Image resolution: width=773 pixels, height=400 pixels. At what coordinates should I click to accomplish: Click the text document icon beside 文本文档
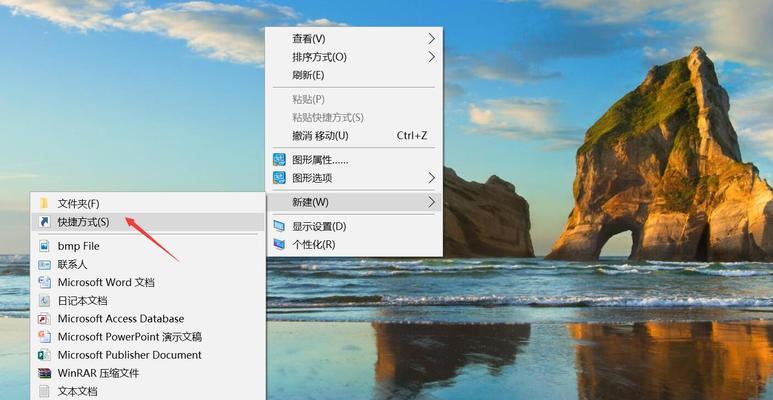pyautogui.click(x=44, y=392)
